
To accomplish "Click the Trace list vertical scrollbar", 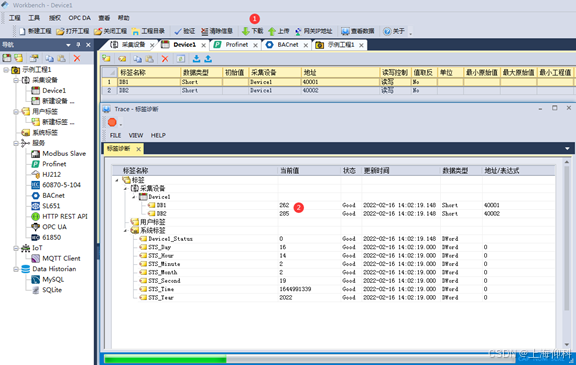I will pyautogui.click(x=566, y=253).
